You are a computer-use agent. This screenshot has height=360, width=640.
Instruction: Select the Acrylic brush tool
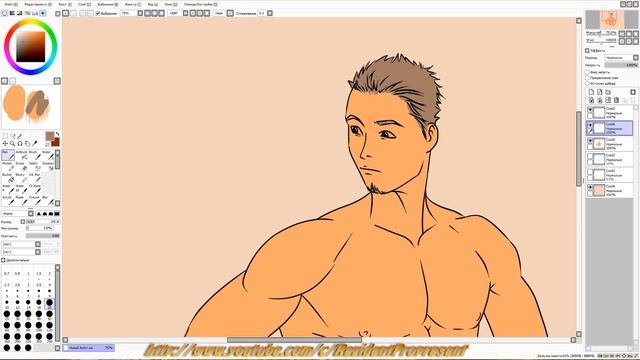(8, 200)
